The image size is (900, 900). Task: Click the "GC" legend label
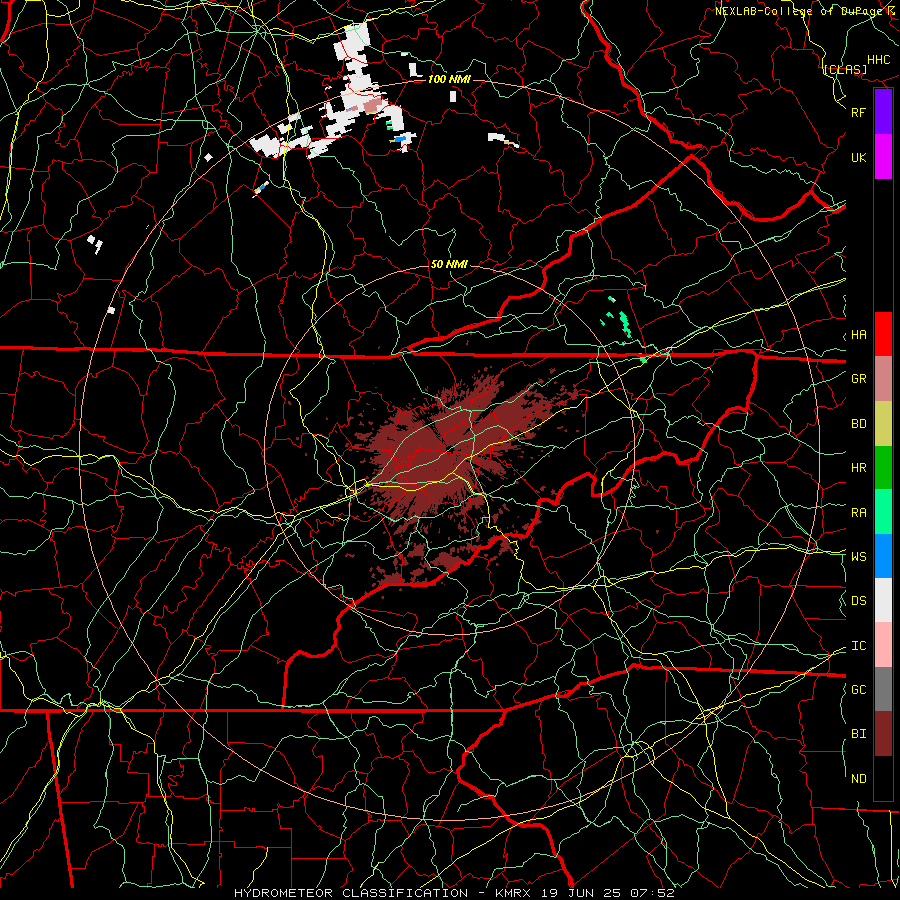tap(858, 689)
